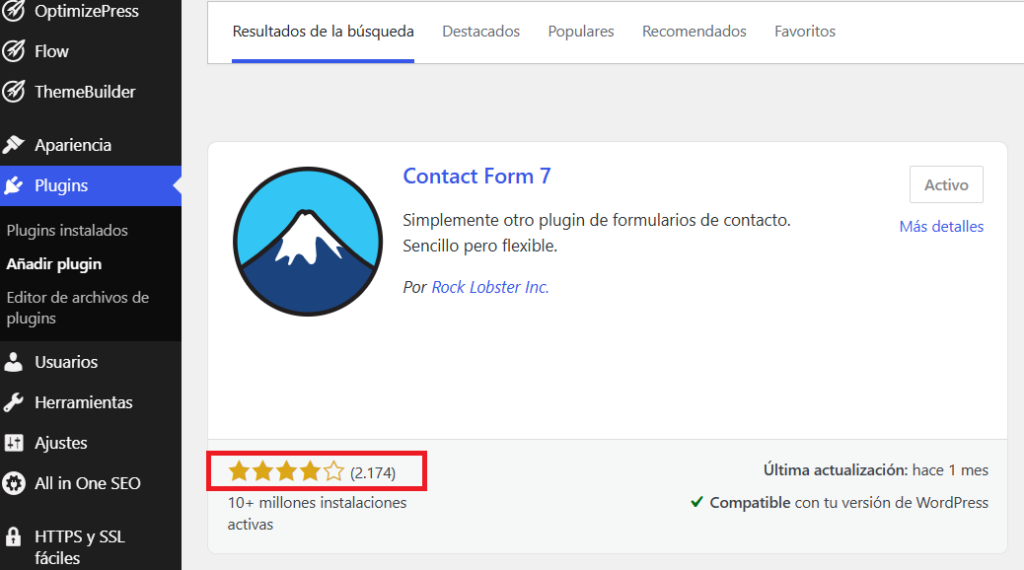The image size is (1024, 570).
Task: Click the Herramientas wrench icon
Action: (x=13, y=402)
